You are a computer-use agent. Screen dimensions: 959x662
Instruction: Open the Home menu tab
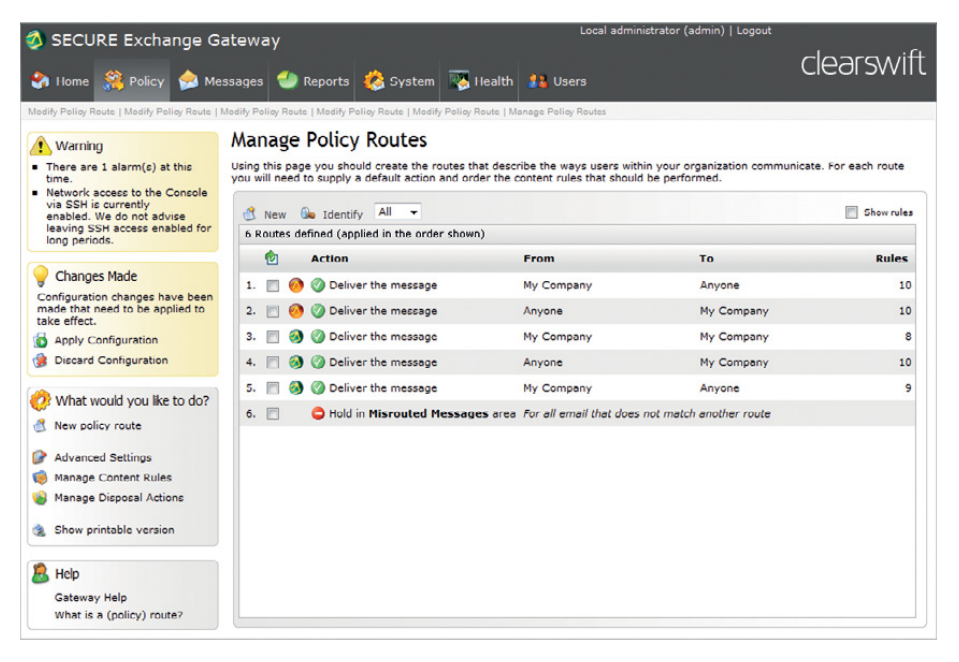60,81
